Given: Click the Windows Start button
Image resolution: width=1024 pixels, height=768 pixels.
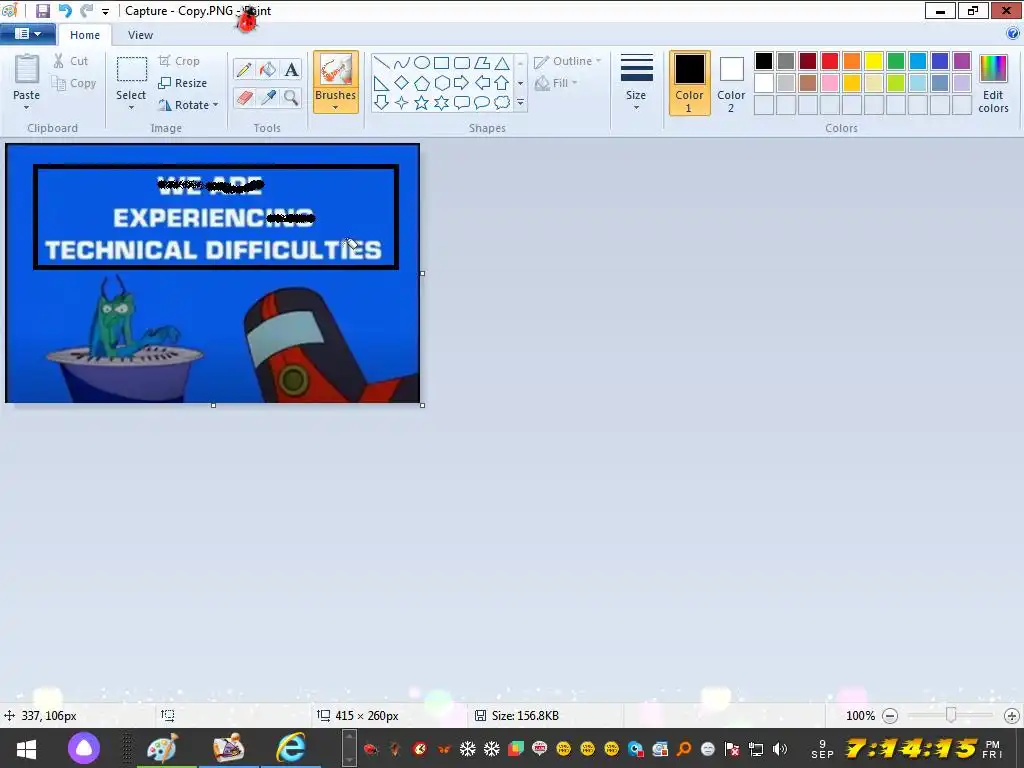Looking at the screenshot, I should (26, 748).
